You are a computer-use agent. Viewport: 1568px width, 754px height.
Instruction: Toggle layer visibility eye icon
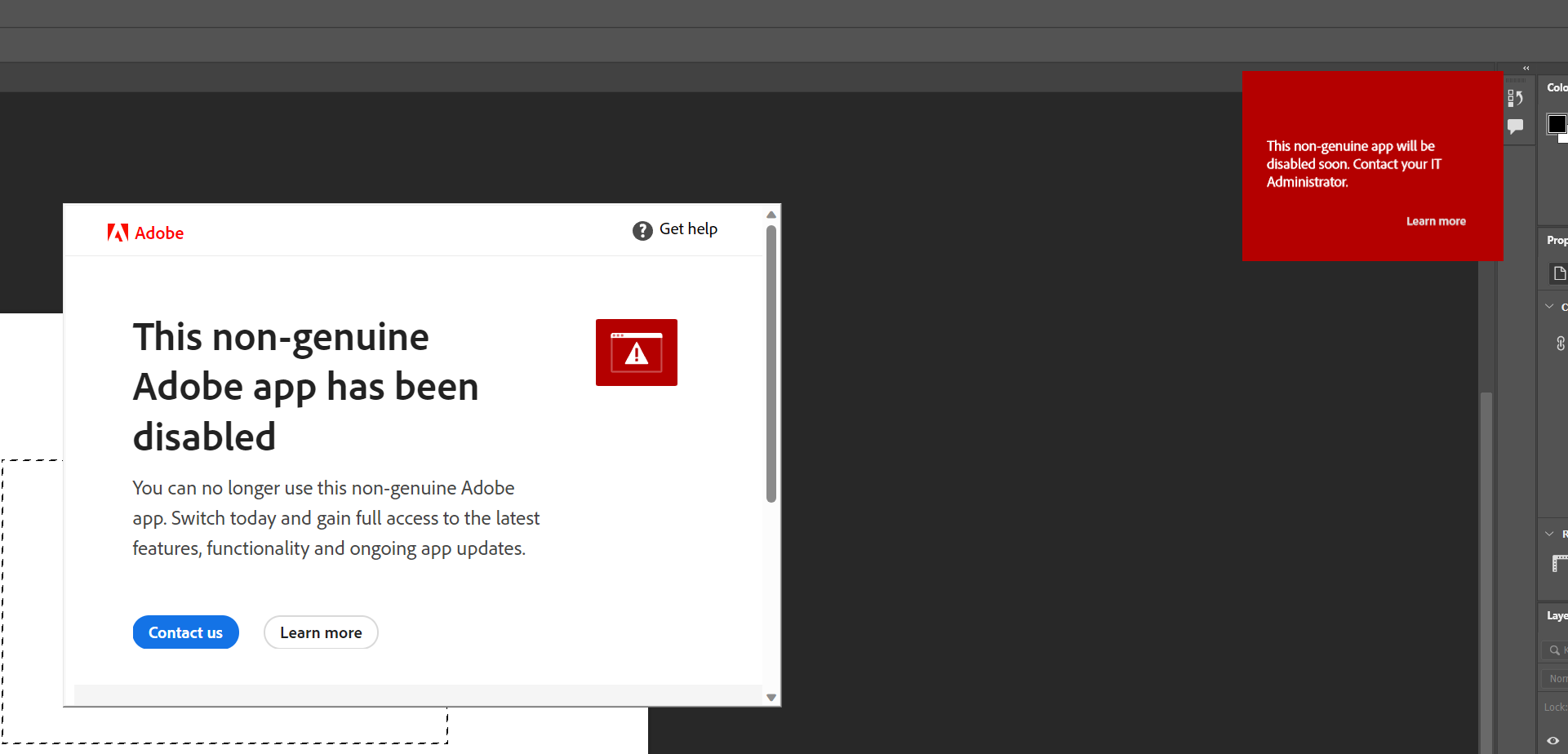click(x=1553, y=741)
